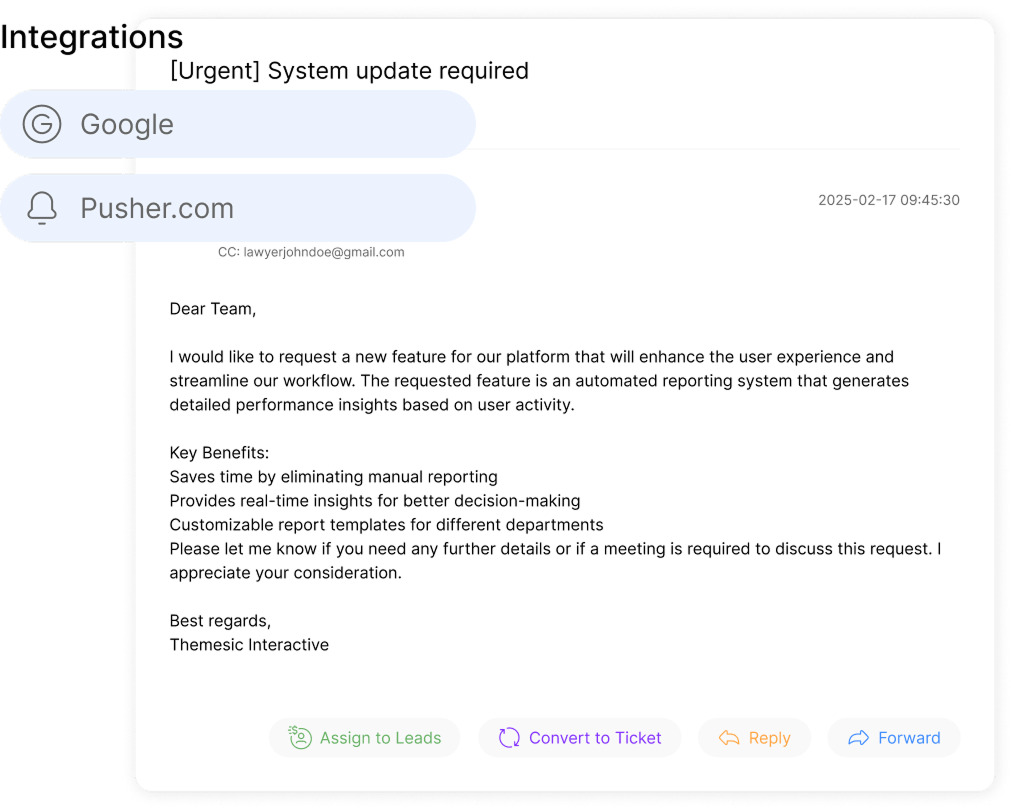Click the Key Benefits line in email
This screenshot has width=1014, height=810.
(x=219, y=453)
